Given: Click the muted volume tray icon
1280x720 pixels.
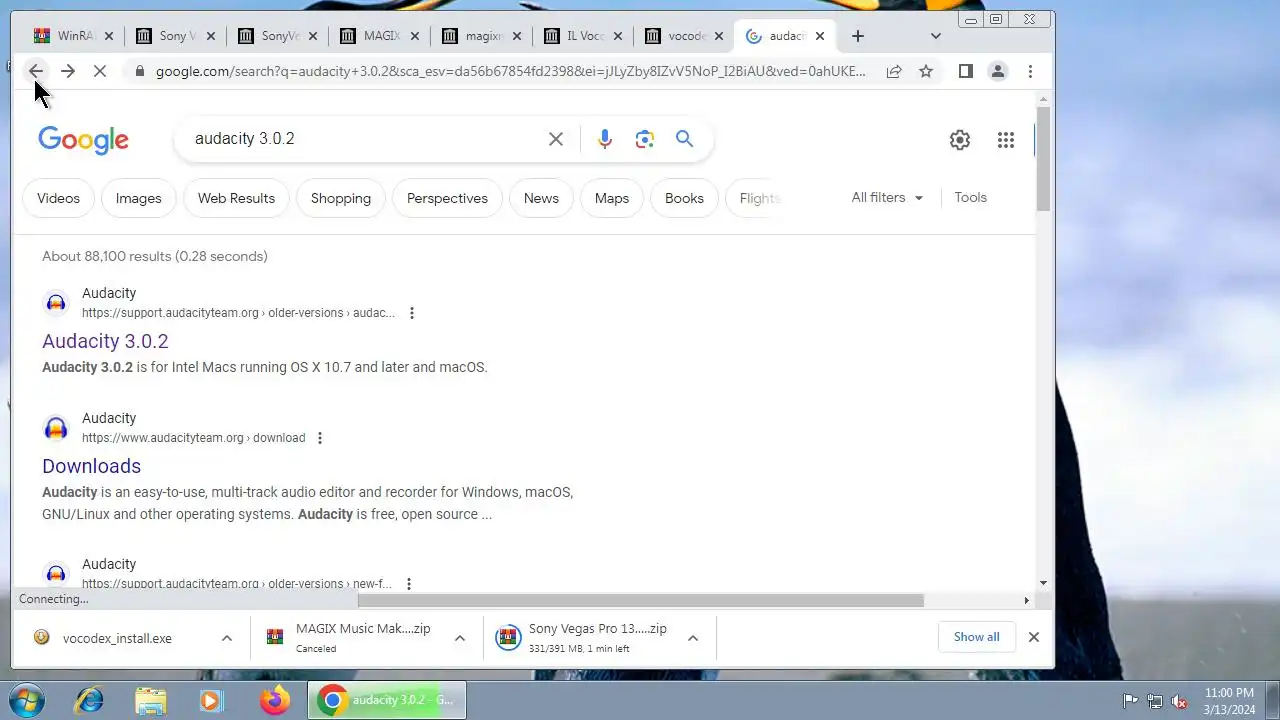Looking at the screenshot, I should (x=1179, y=701).
